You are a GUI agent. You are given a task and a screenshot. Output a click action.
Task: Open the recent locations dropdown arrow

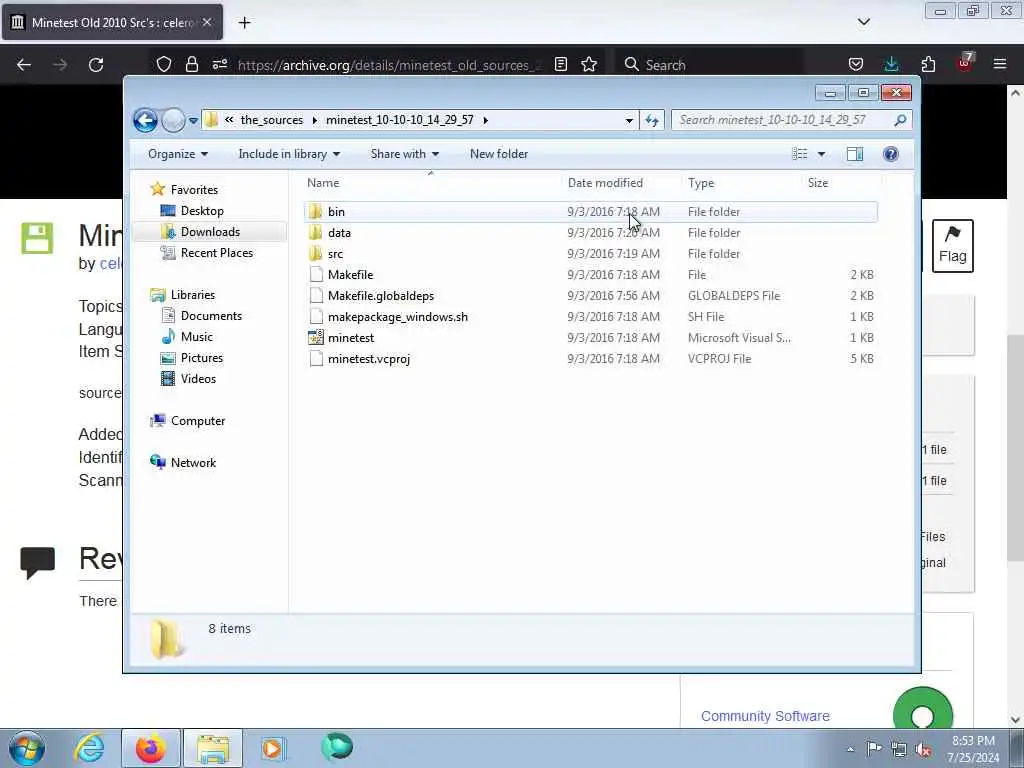click(193, 121)
